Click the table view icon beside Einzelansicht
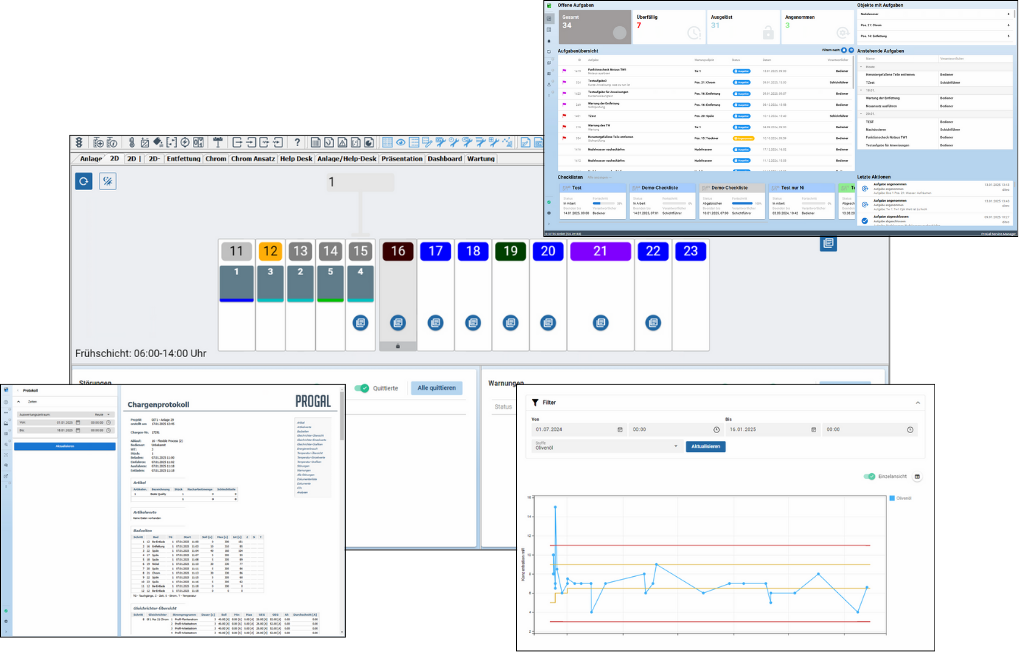 point(918,476)
